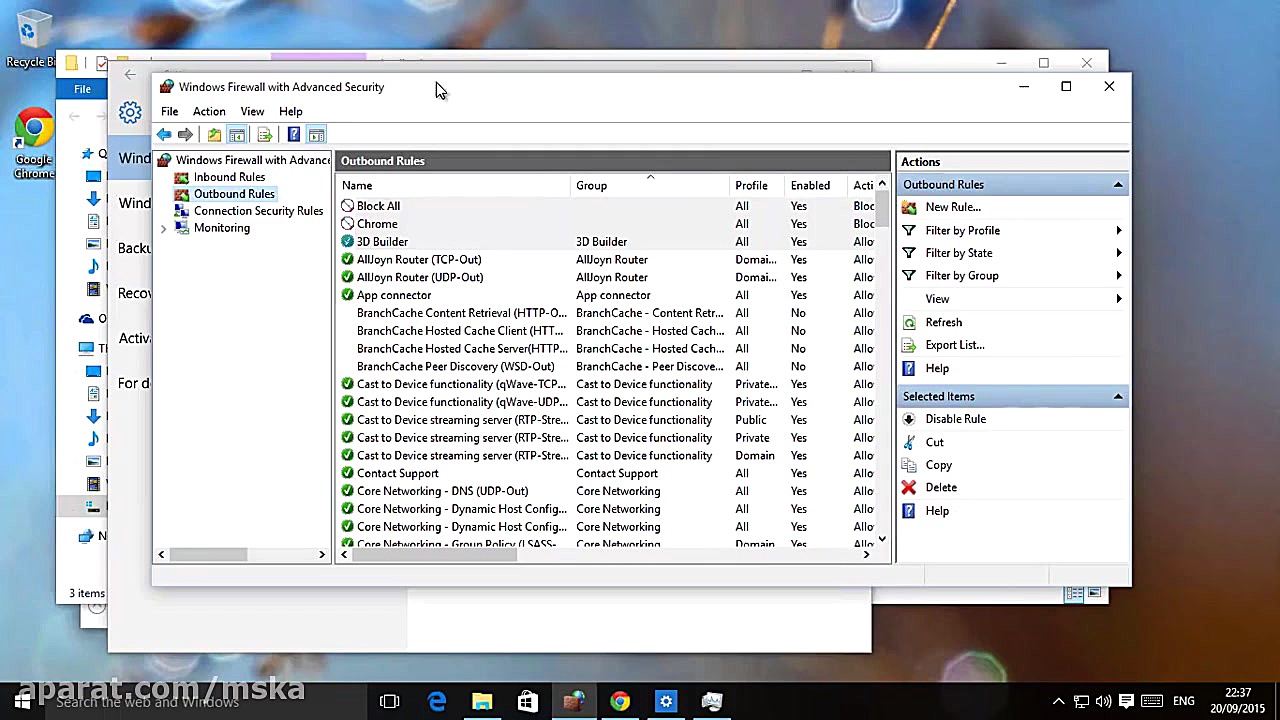Expand the Monitoring tree node arrow
Screen dimensions: 1280x720
[163, 229]
